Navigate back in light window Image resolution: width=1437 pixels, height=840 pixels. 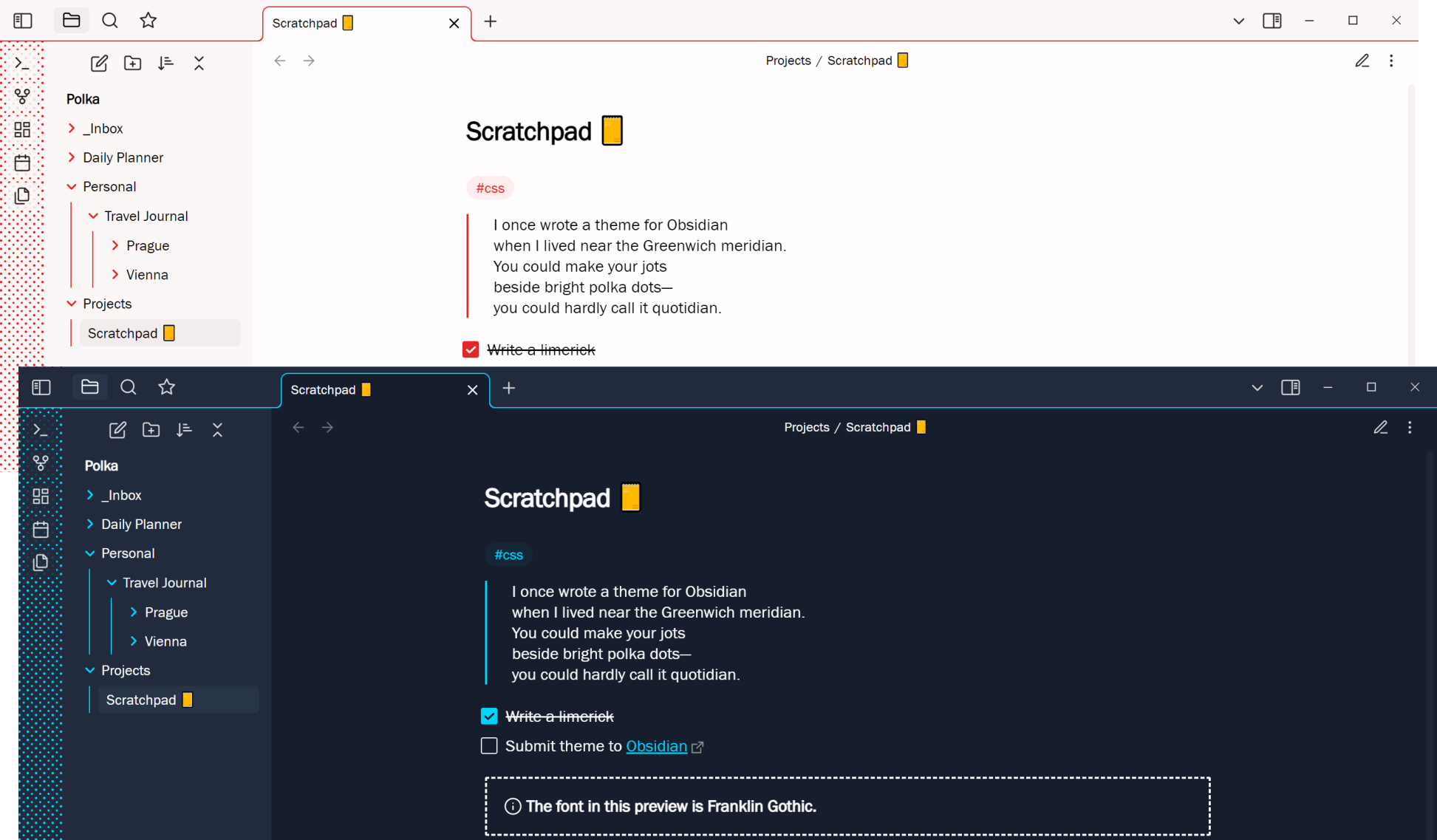coord(280,61)
